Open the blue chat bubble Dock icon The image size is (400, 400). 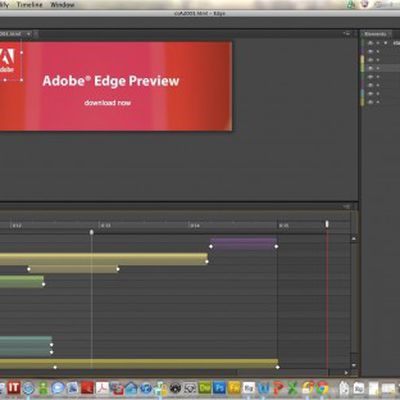tap(58, 388)
